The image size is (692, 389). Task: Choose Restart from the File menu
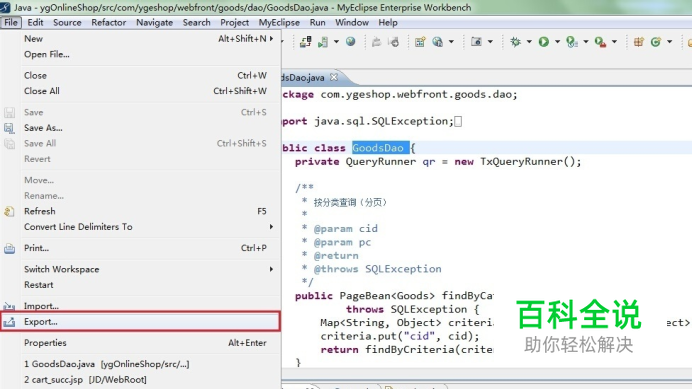click(x=140, y=285)
